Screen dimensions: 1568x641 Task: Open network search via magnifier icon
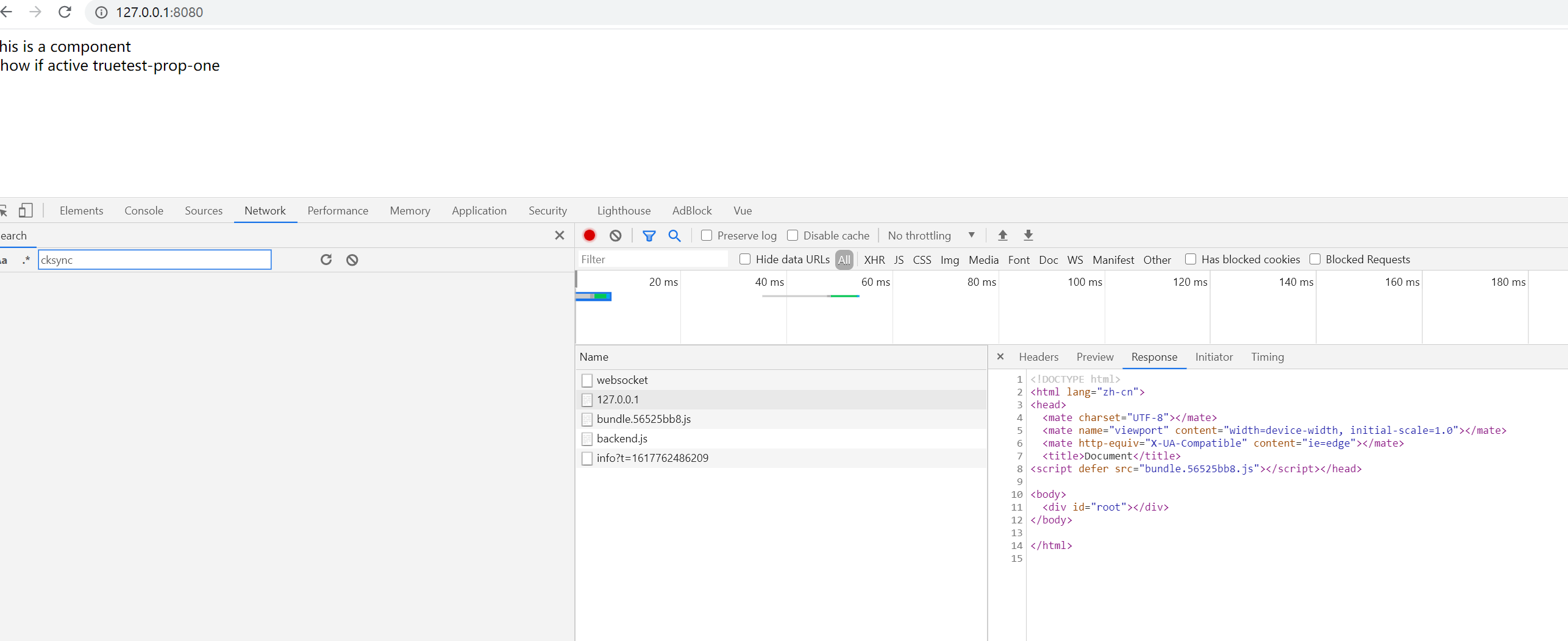[x=674, y=235]
